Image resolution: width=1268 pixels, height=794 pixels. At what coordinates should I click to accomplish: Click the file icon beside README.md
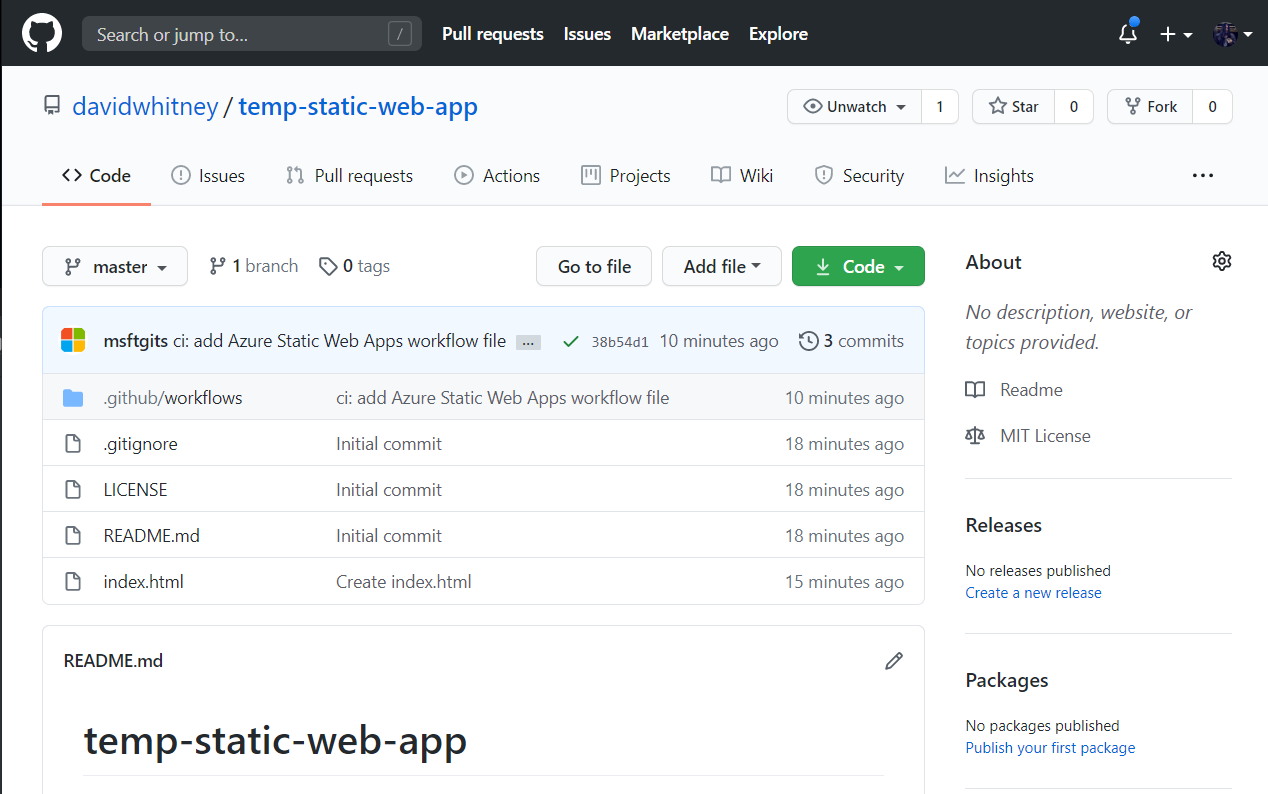(73, 536)
